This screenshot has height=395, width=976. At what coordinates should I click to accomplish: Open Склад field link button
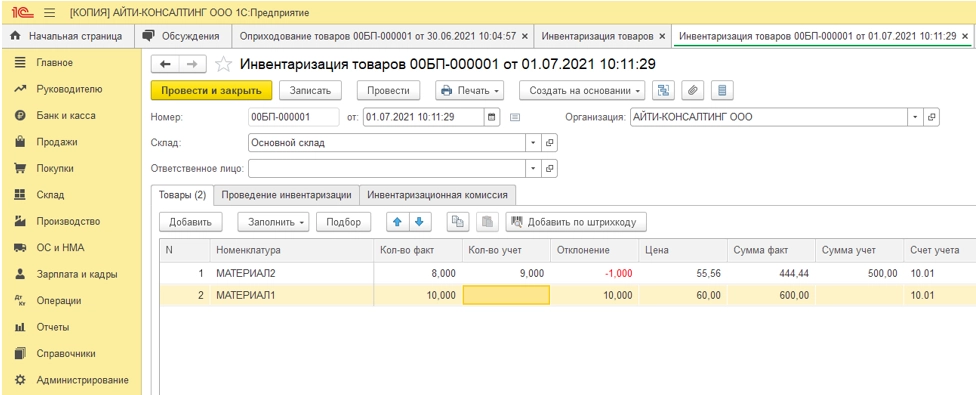(x=550, y=142)
